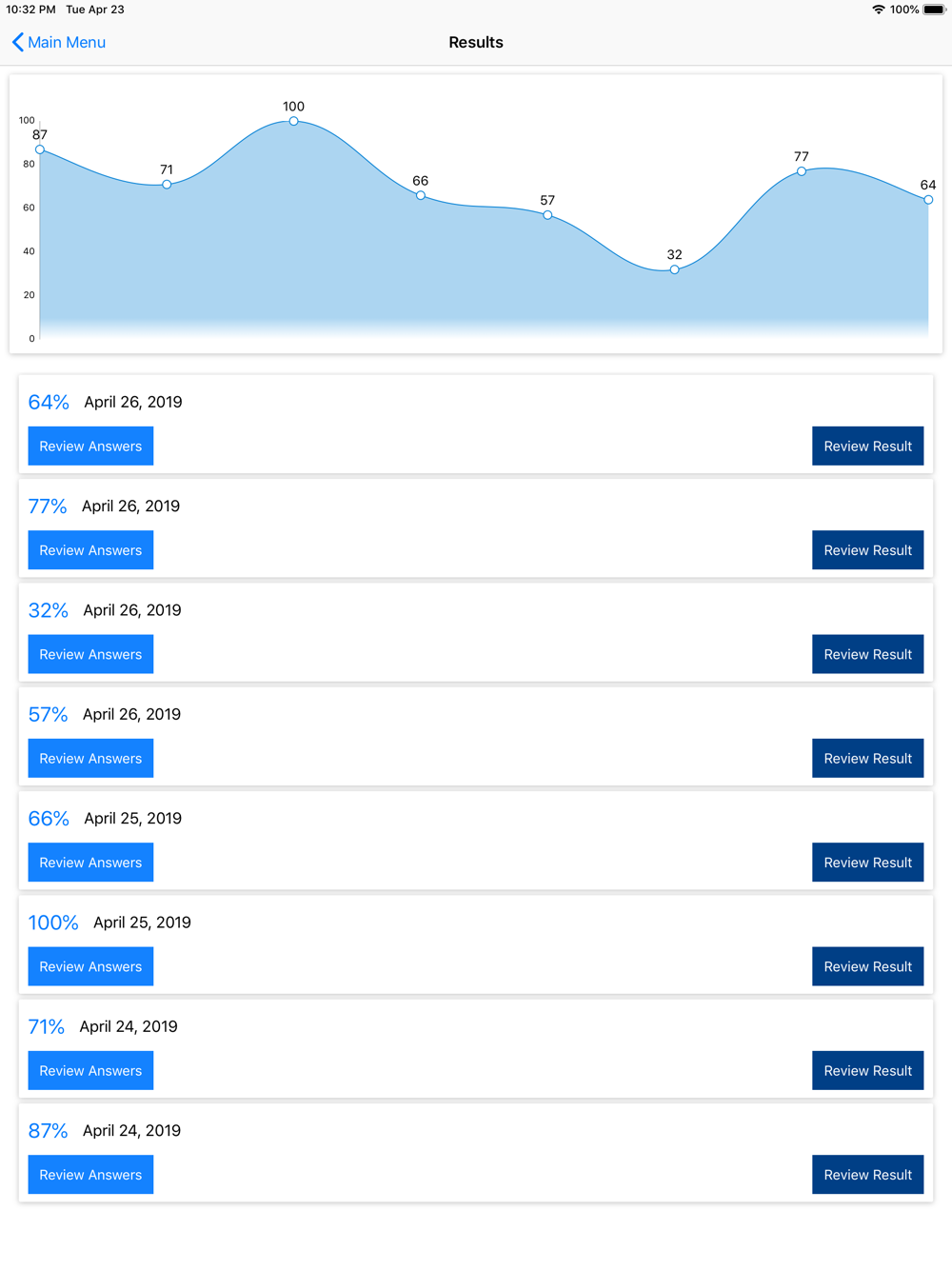Review Answers for the 64% result
952x1270 pixels.
[x=90, y=446]
